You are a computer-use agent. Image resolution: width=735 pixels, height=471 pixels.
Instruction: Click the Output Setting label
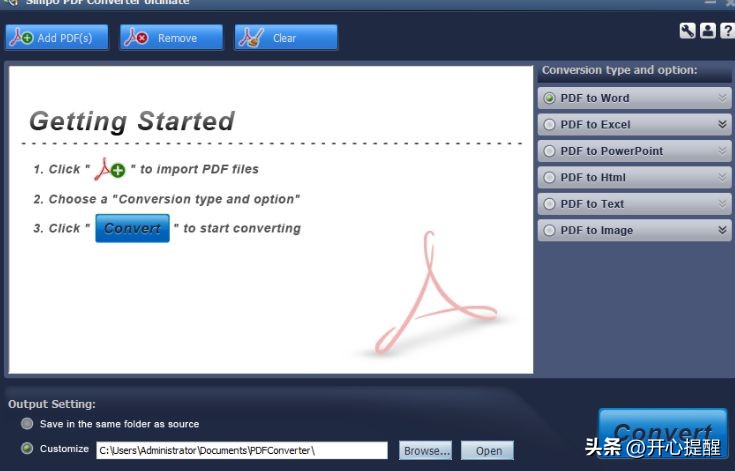(x=52, y=404)
